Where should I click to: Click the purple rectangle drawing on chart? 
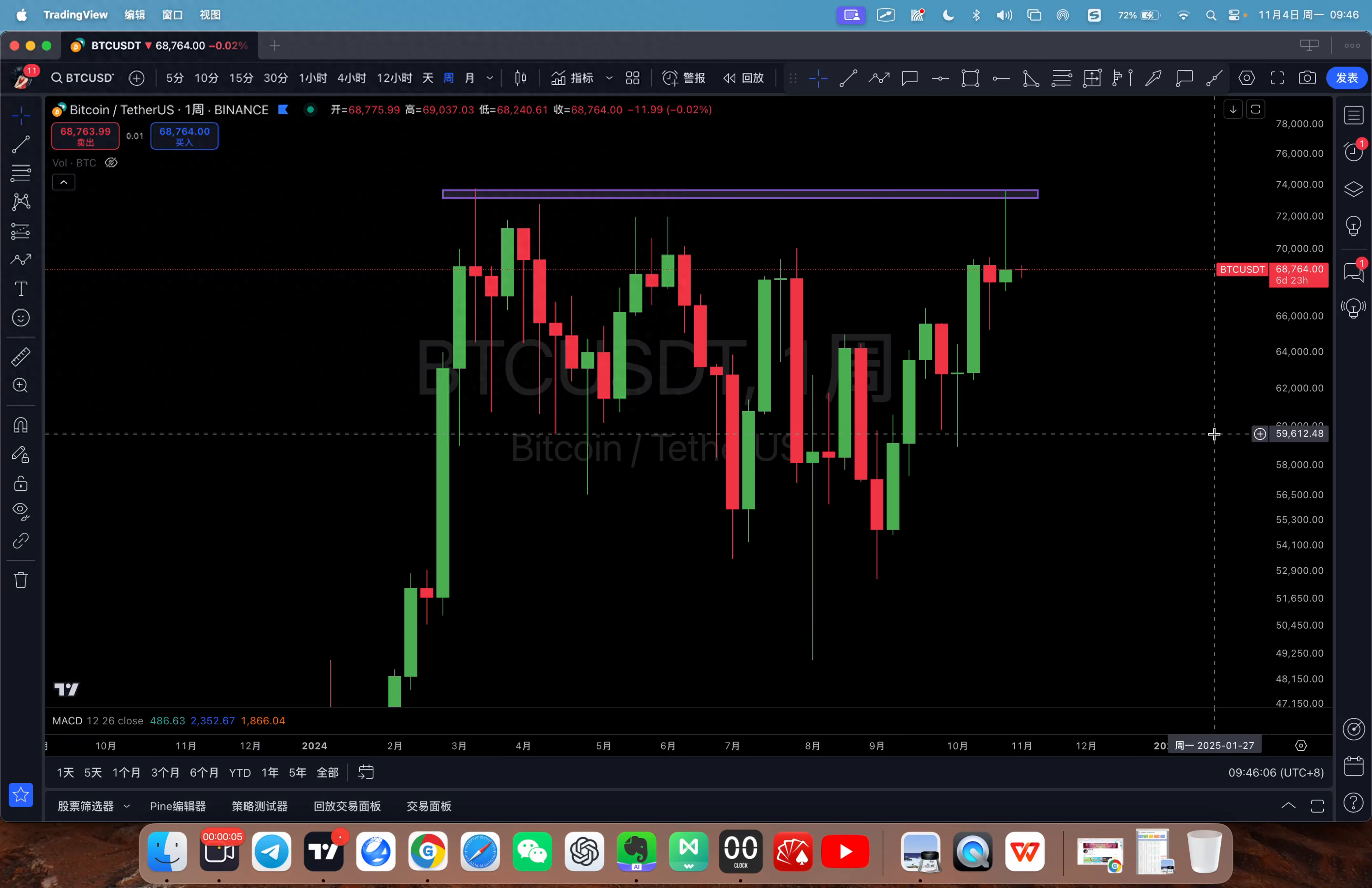point(740,194)
